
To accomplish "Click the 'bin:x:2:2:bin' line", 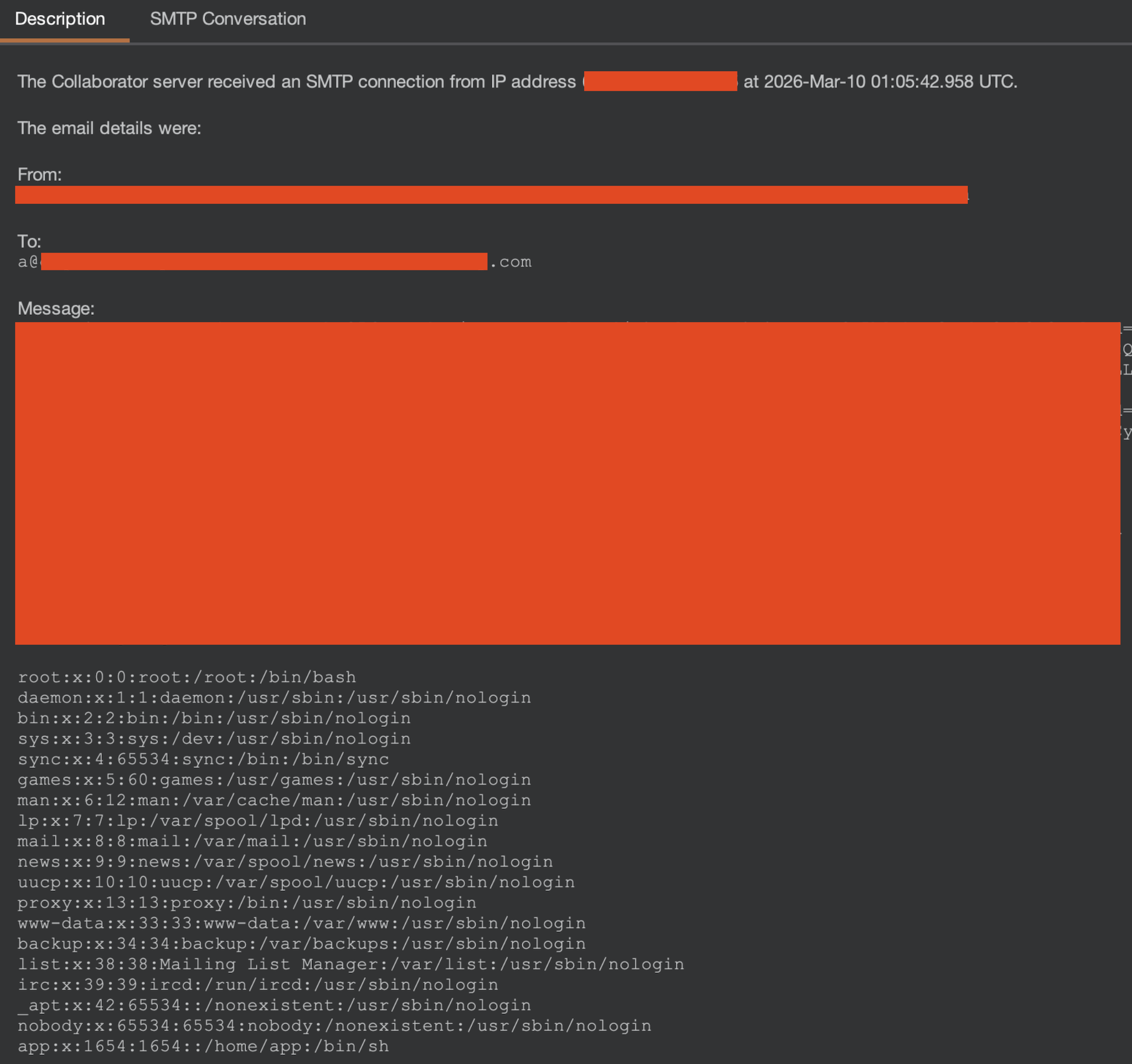I will coord(214,718).
